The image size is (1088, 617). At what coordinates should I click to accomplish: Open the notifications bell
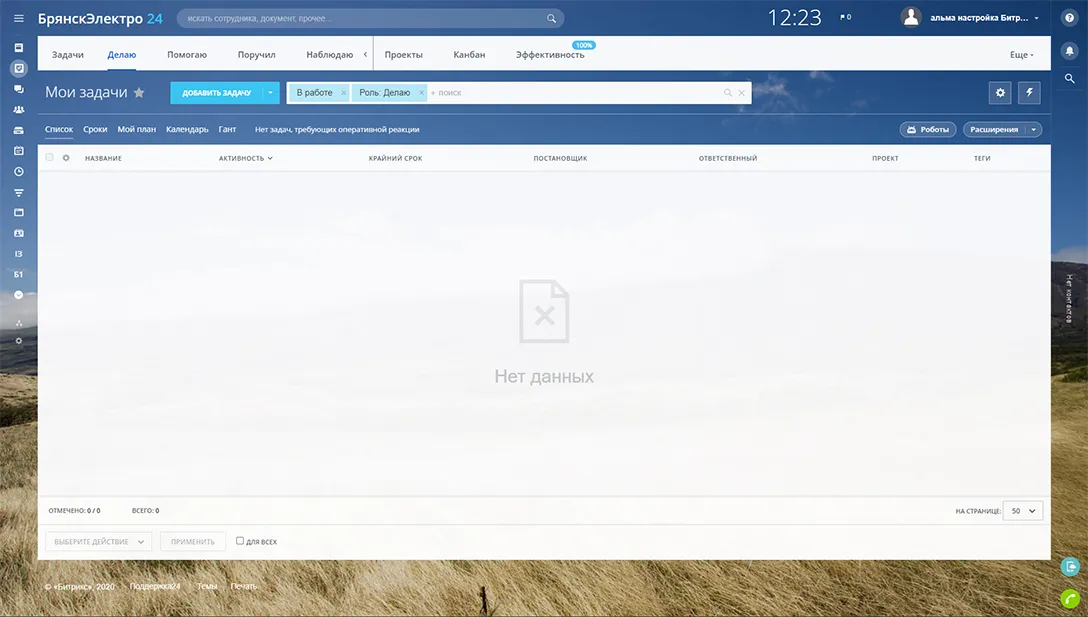[1069, 51]
